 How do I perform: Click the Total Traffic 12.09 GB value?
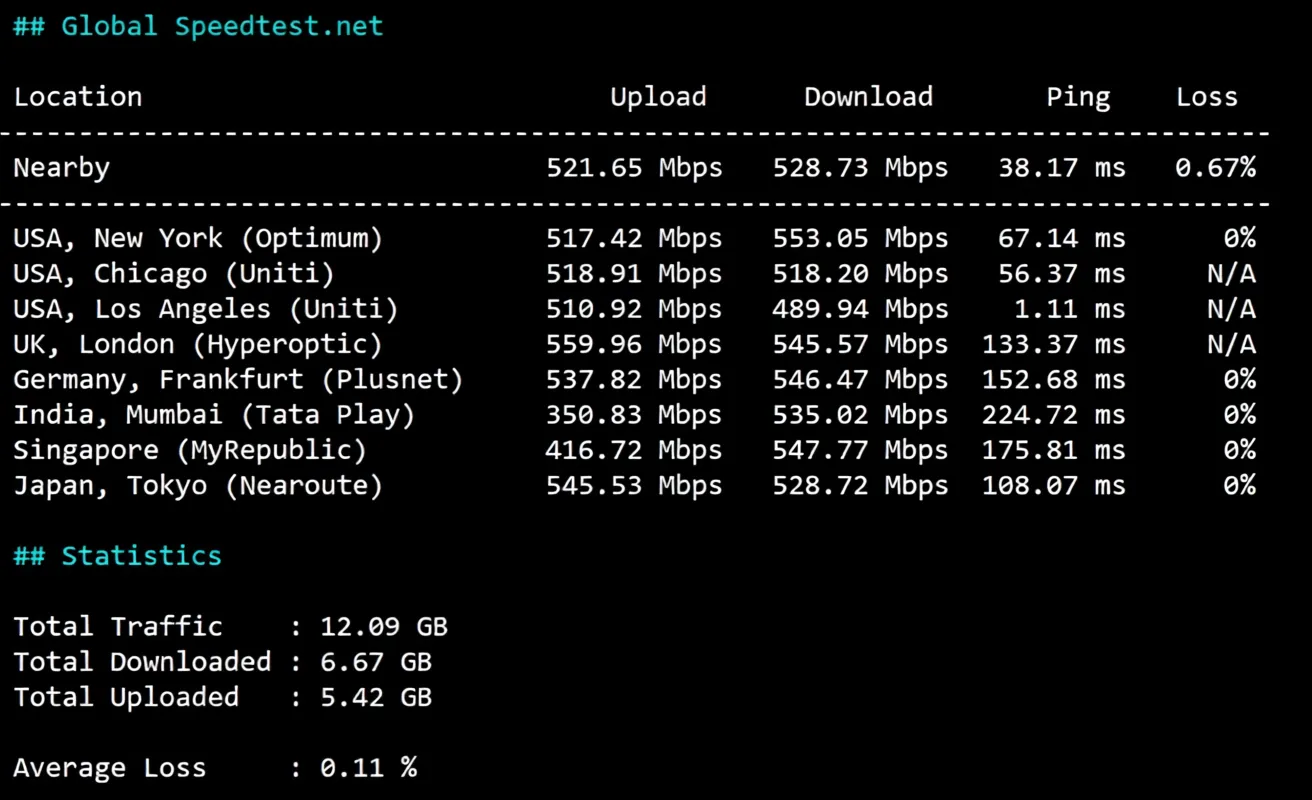pos(384,627)
